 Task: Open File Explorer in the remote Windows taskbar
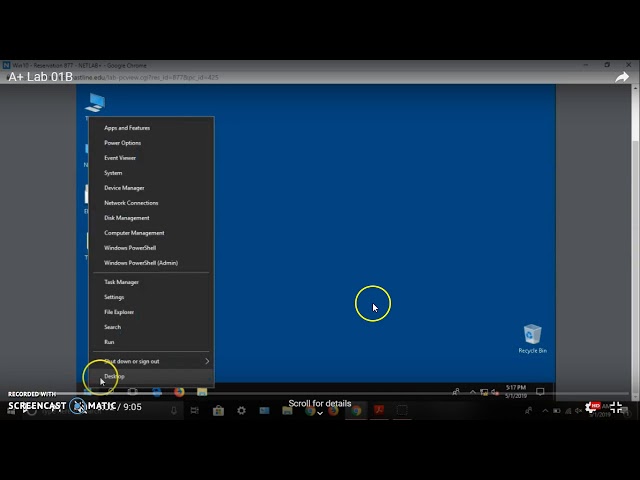(x=202, y=392)
